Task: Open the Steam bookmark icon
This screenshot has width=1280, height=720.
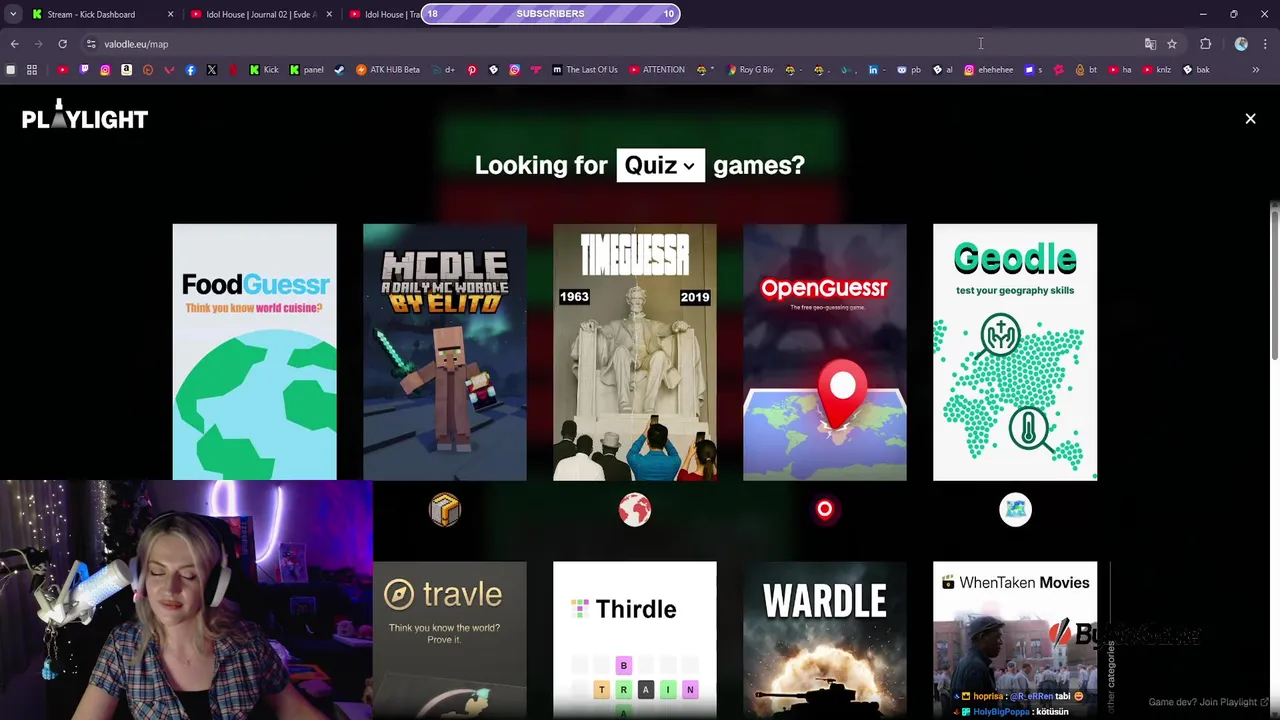Action: (x=339, y=70)
